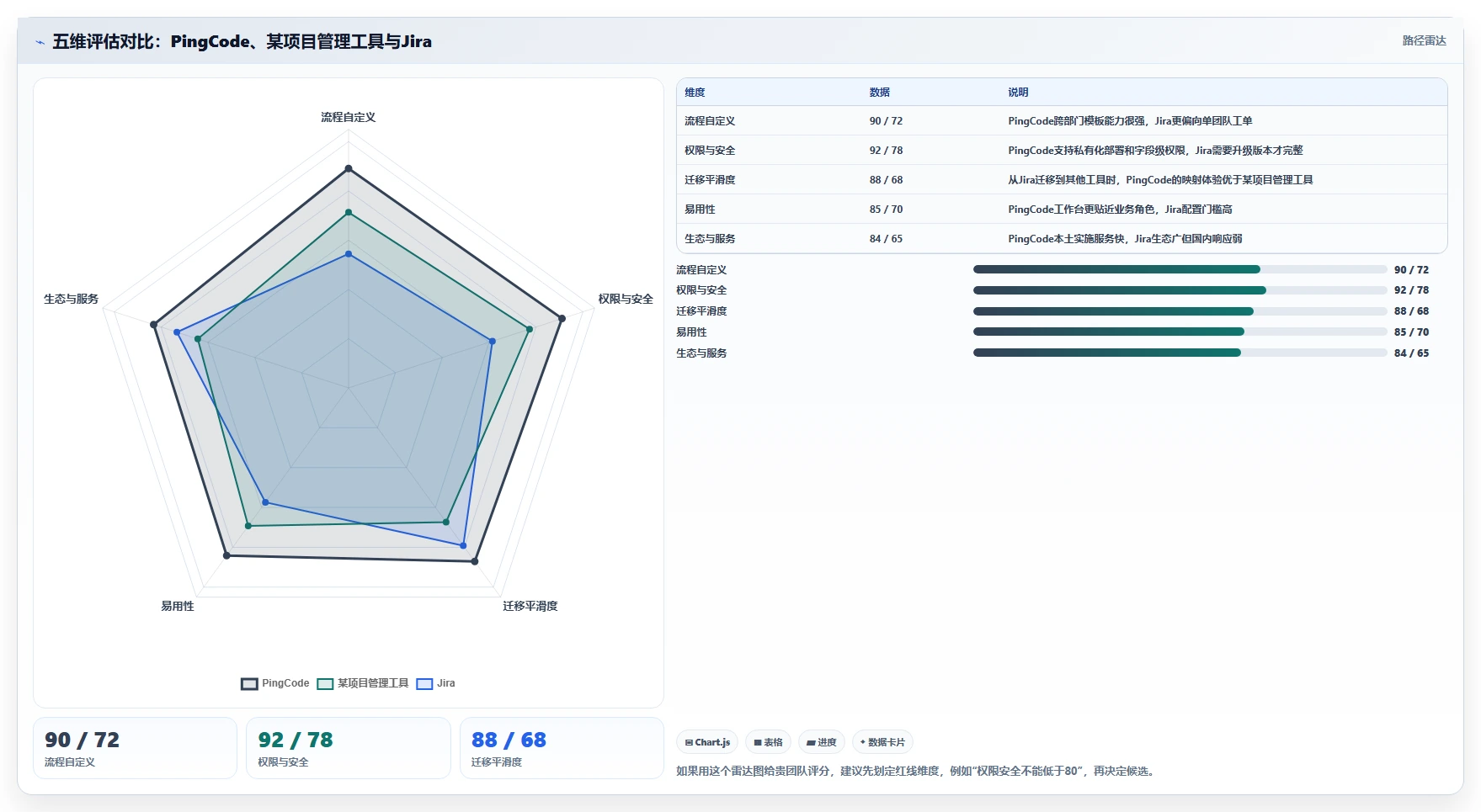Screen dimensions: 1481x812
Task: Click the 路径雷达 label in the header
Action: (1424, 40)
